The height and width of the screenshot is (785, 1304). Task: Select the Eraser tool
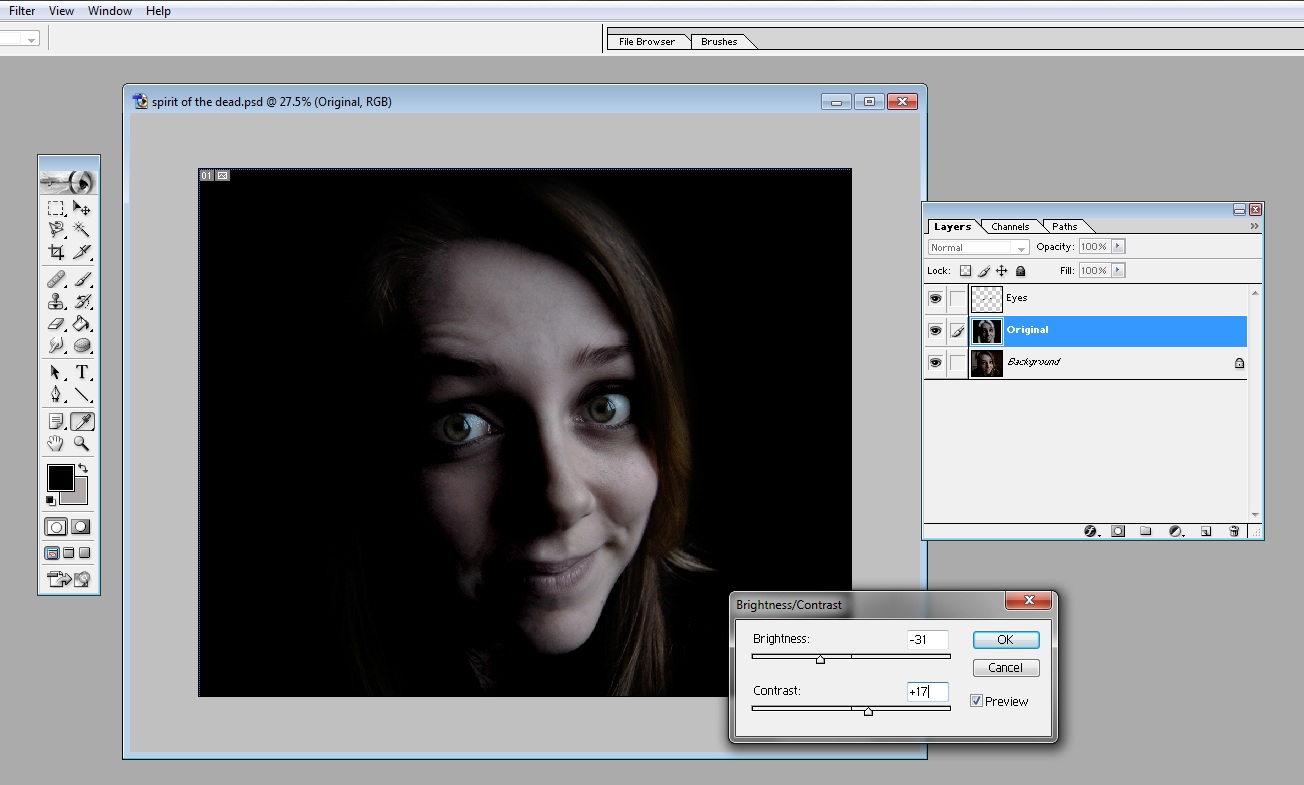(x=56, y=323)
